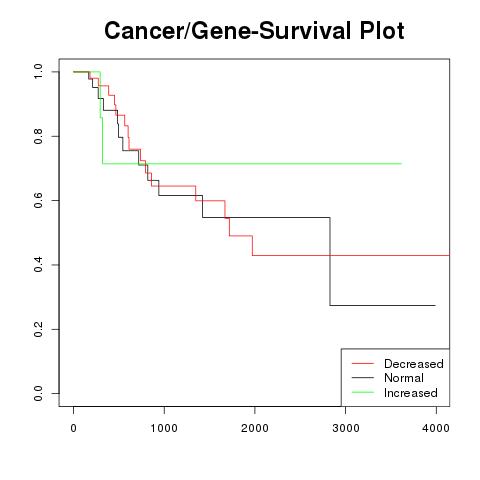Image resolution: width=480 pixels, height=480 pixels.
Task: Click the 0.4 y-axis tick label
Action: point(38,264)
